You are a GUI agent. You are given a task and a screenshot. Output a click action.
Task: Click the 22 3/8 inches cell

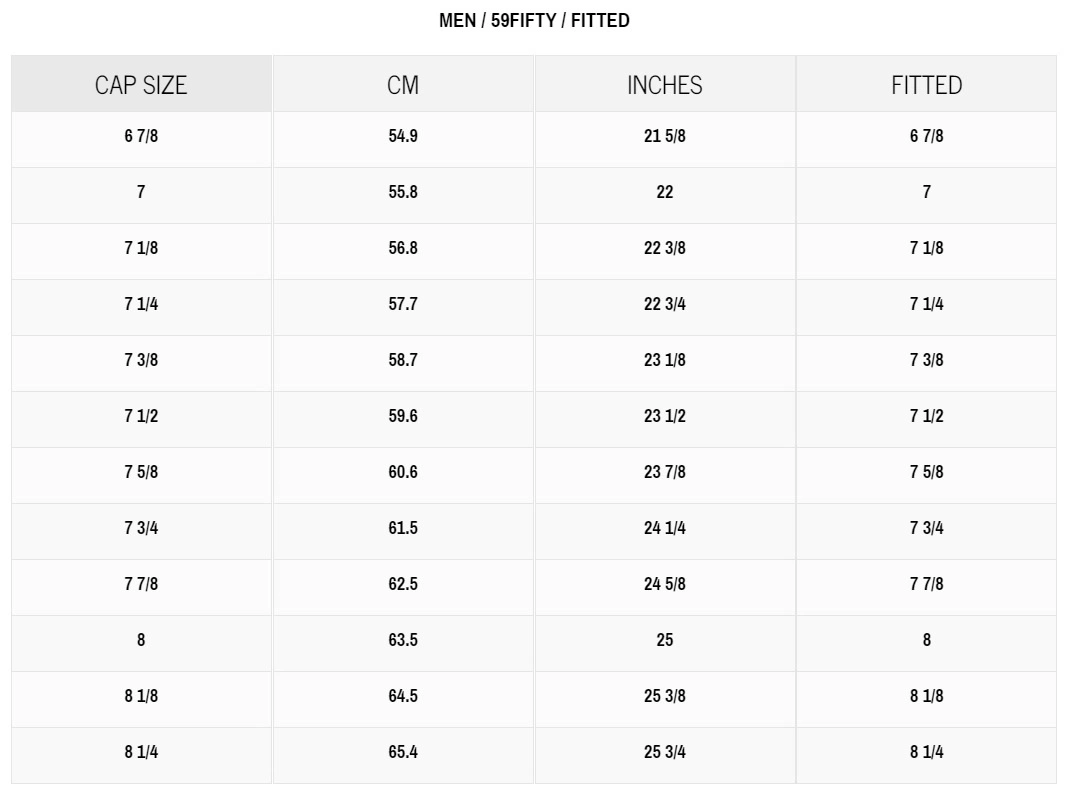tap(665, 248)
